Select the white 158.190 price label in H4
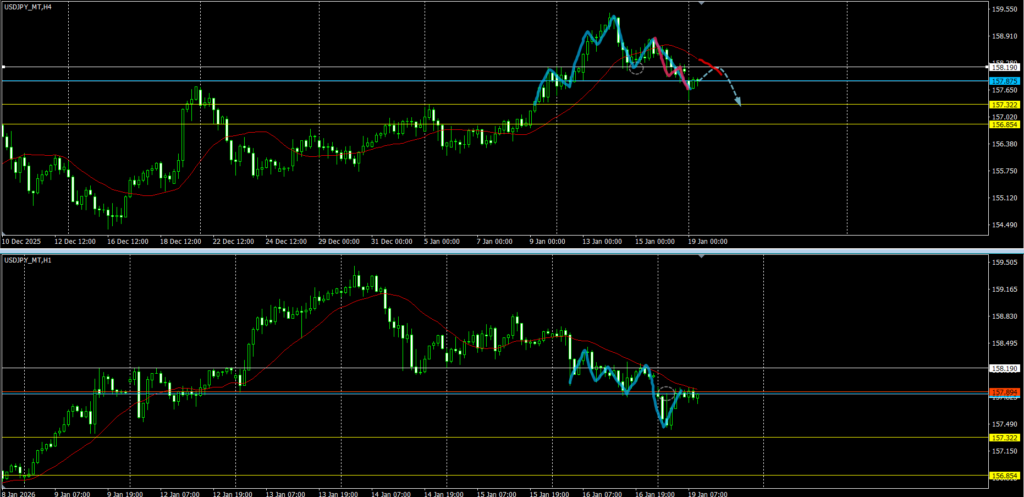 click(x=1005, y=68)
